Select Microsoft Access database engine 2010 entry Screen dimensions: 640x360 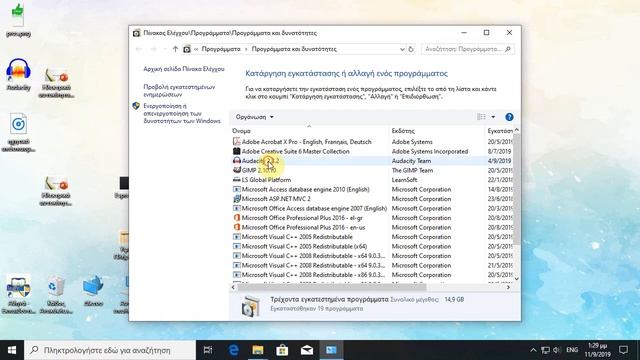[305, 189]
